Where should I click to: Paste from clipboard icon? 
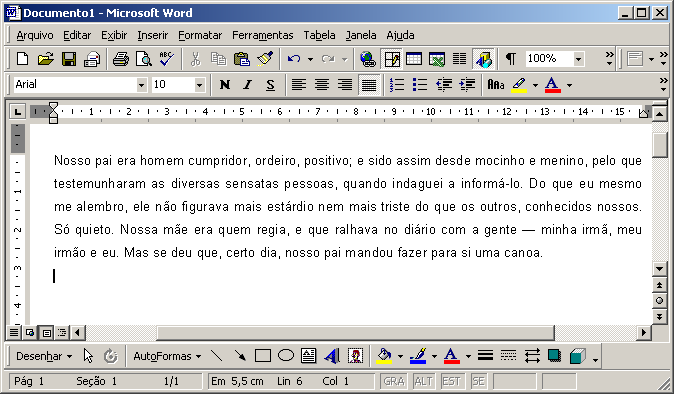[242, 58]
